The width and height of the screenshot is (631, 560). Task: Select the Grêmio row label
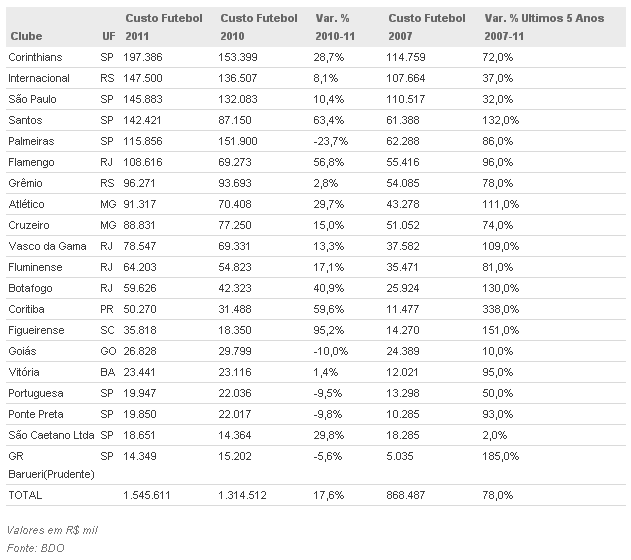[x=26, y=183]
